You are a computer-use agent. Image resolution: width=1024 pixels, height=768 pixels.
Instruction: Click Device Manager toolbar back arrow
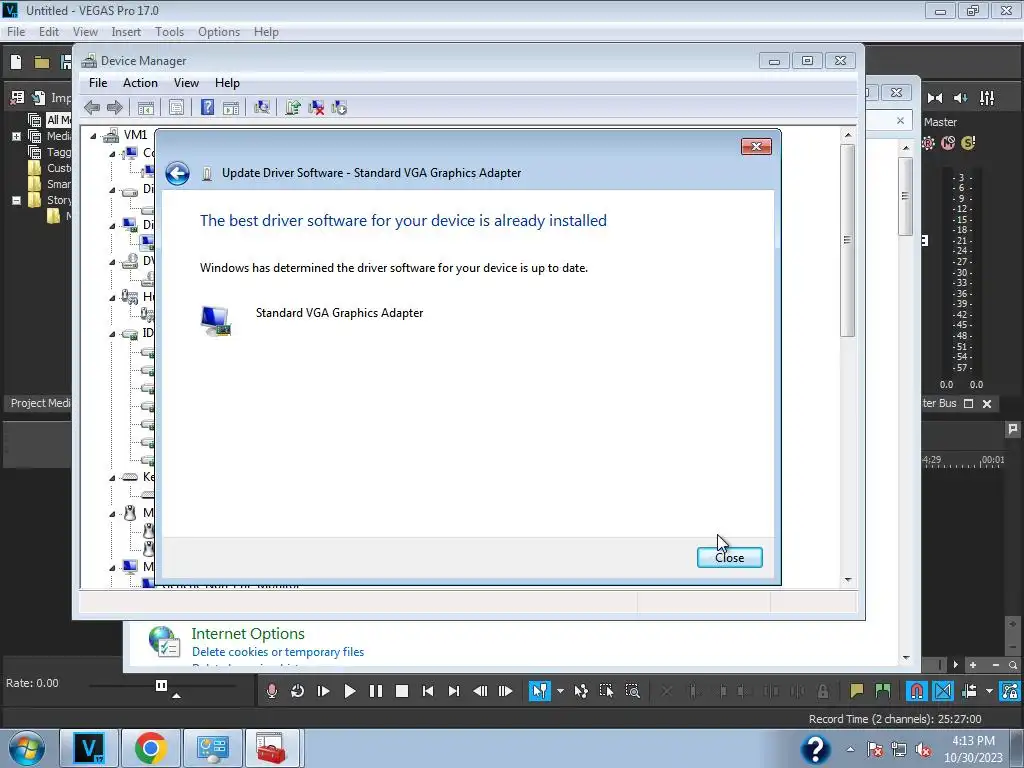click(92, 108)
